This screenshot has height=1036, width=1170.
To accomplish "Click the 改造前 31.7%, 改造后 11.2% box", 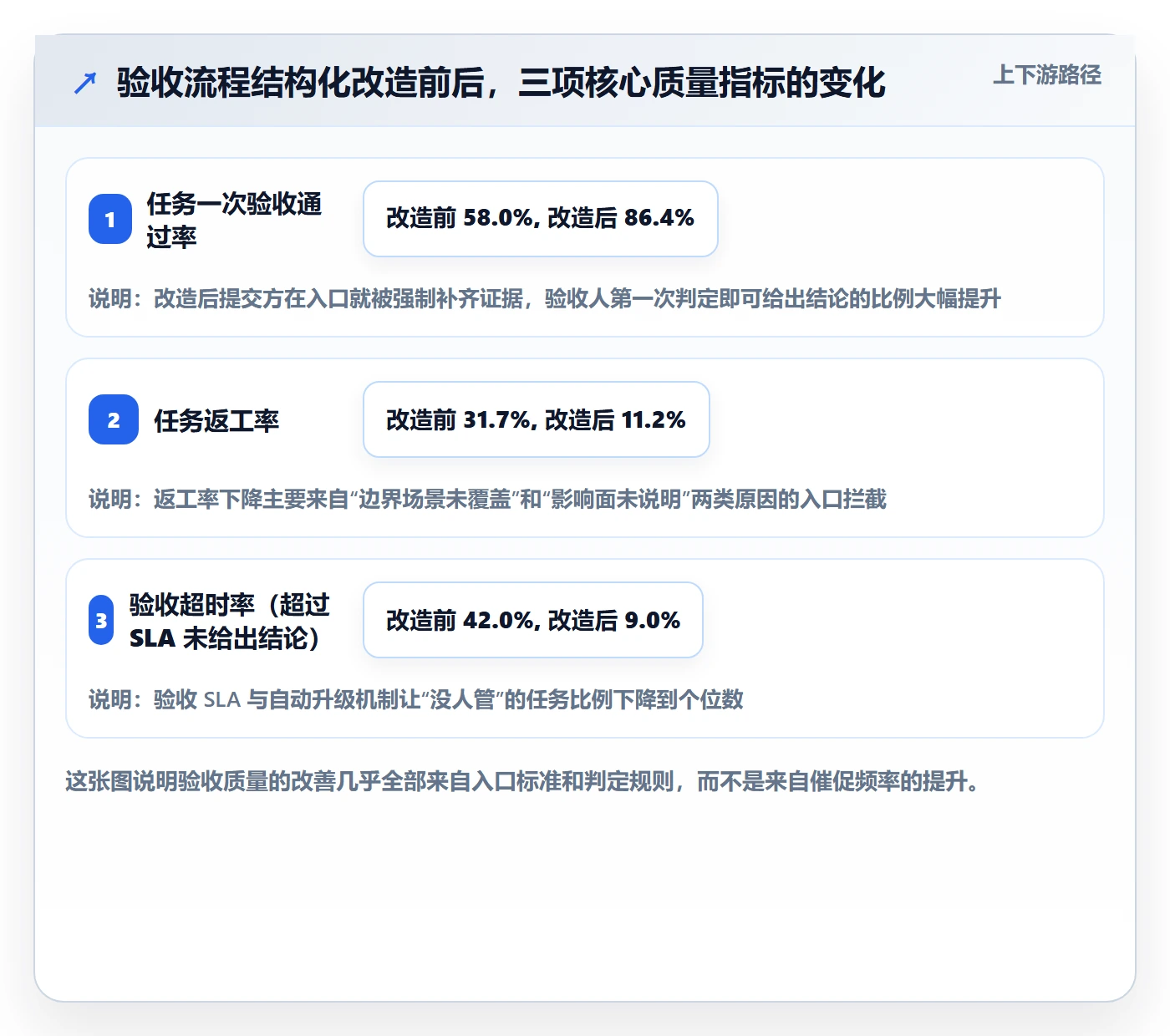I will point(536,419).
